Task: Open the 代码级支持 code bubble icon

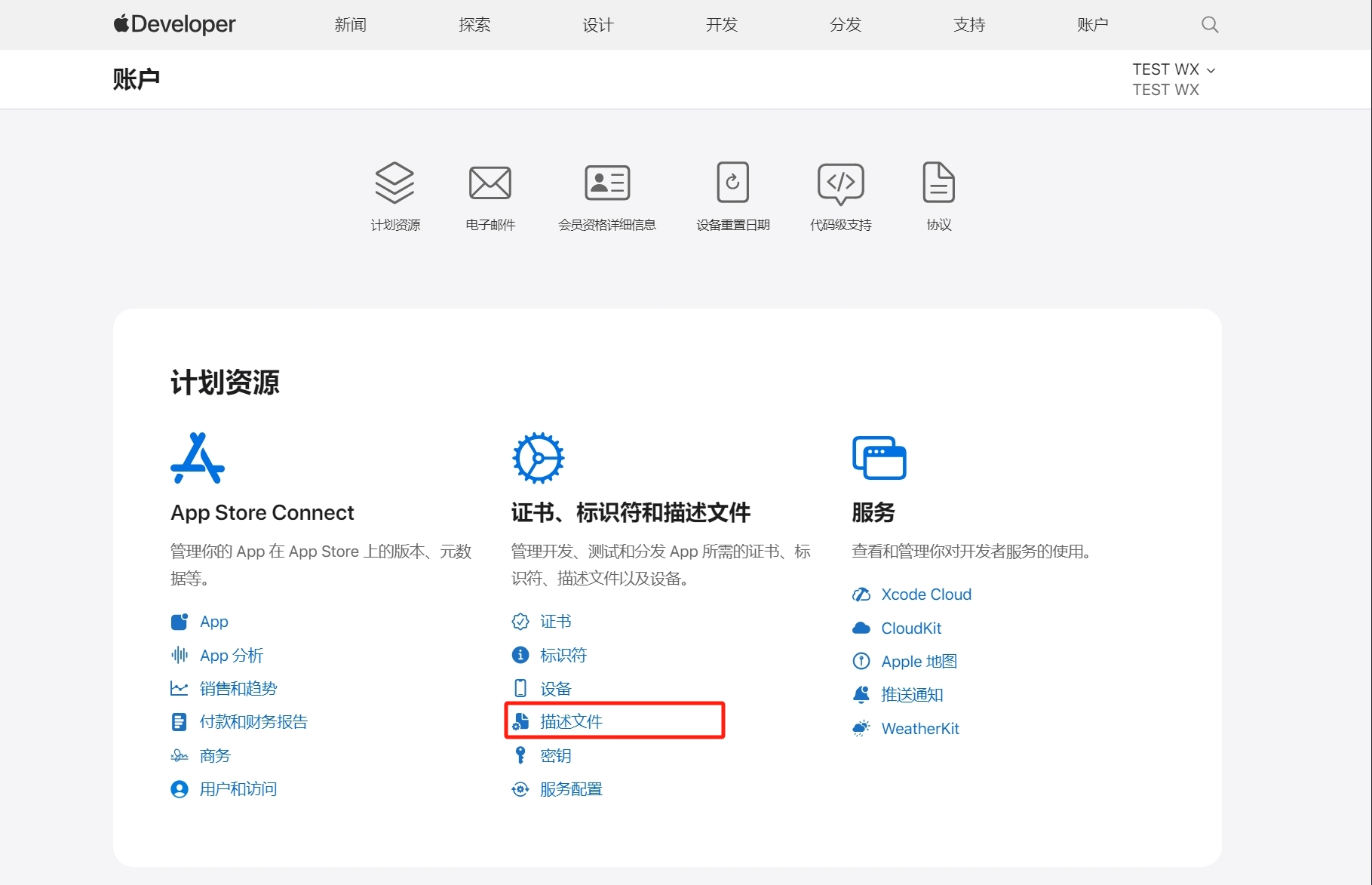Action: tap(841, 183)
